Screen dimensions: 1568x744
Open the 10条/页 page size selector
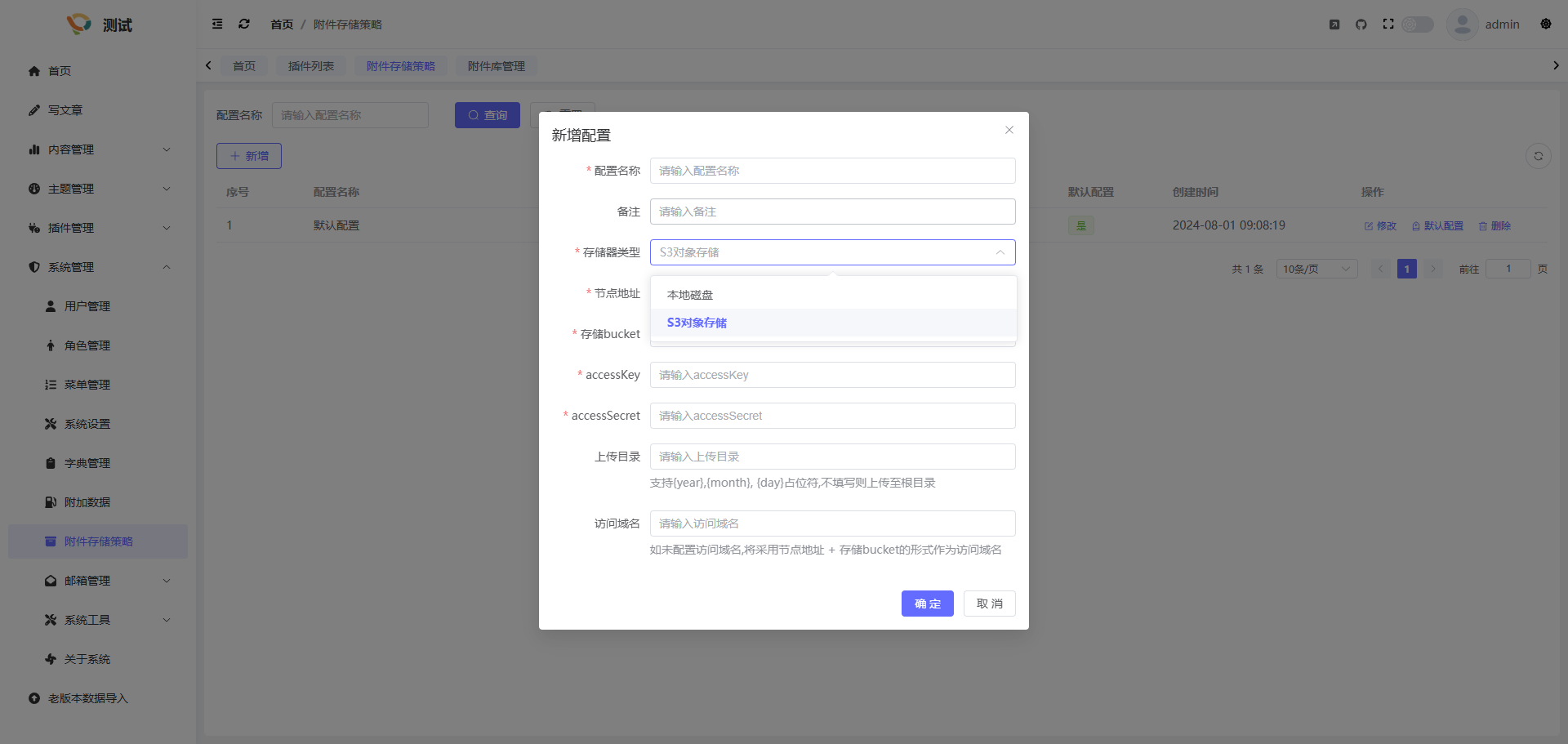coord(1316,269)
